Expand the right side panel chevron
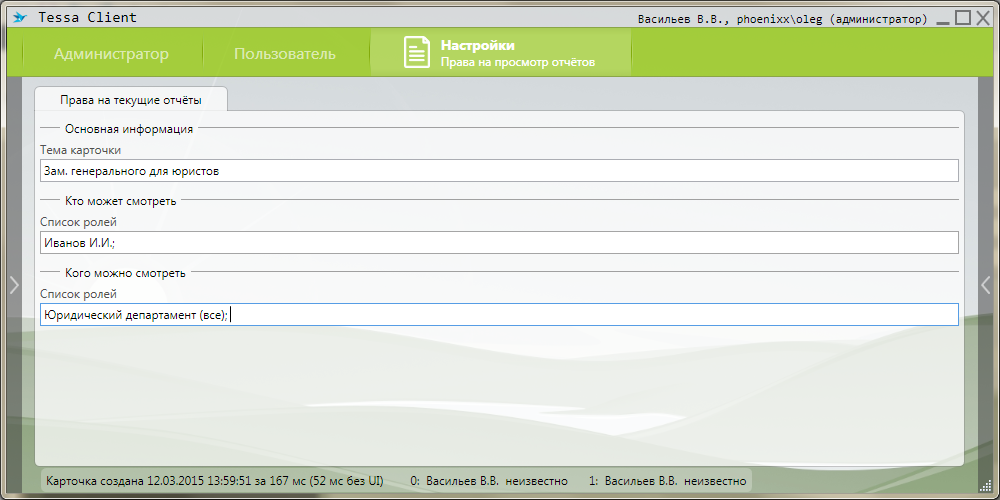Screen dimensions: 1000x500 (985, 285)
